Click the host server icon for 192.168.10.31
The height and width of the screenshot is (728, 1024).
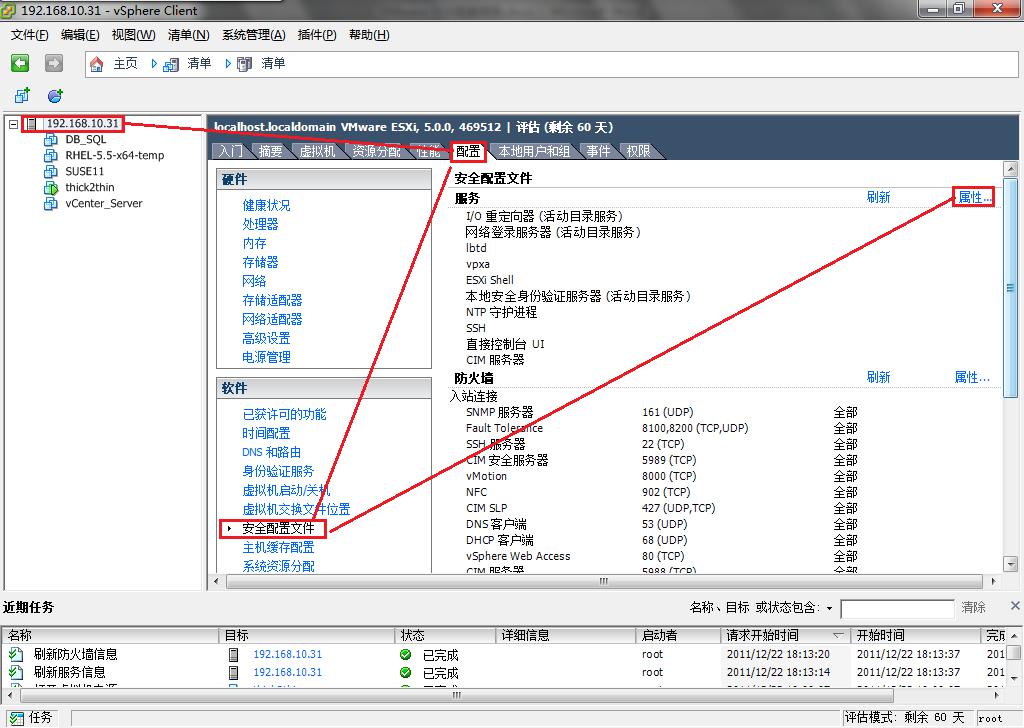click(x=32, y=124)
